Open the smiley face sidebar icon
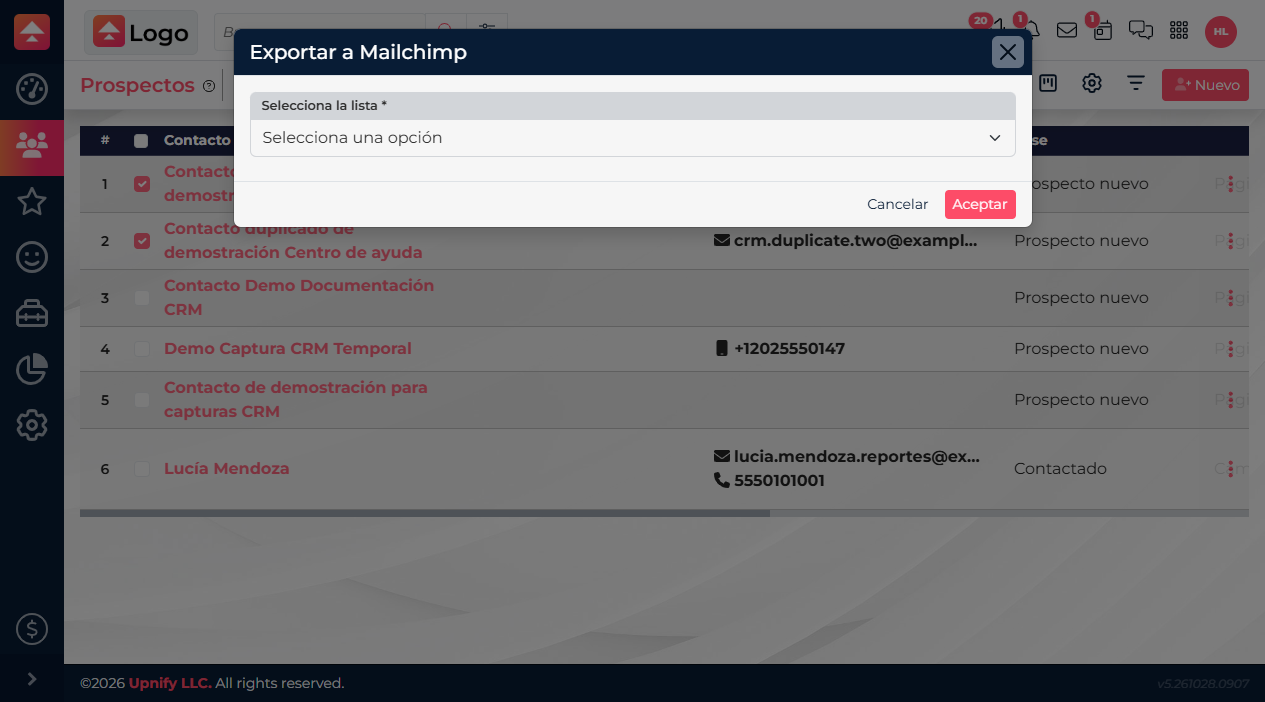 click(32, 258)
